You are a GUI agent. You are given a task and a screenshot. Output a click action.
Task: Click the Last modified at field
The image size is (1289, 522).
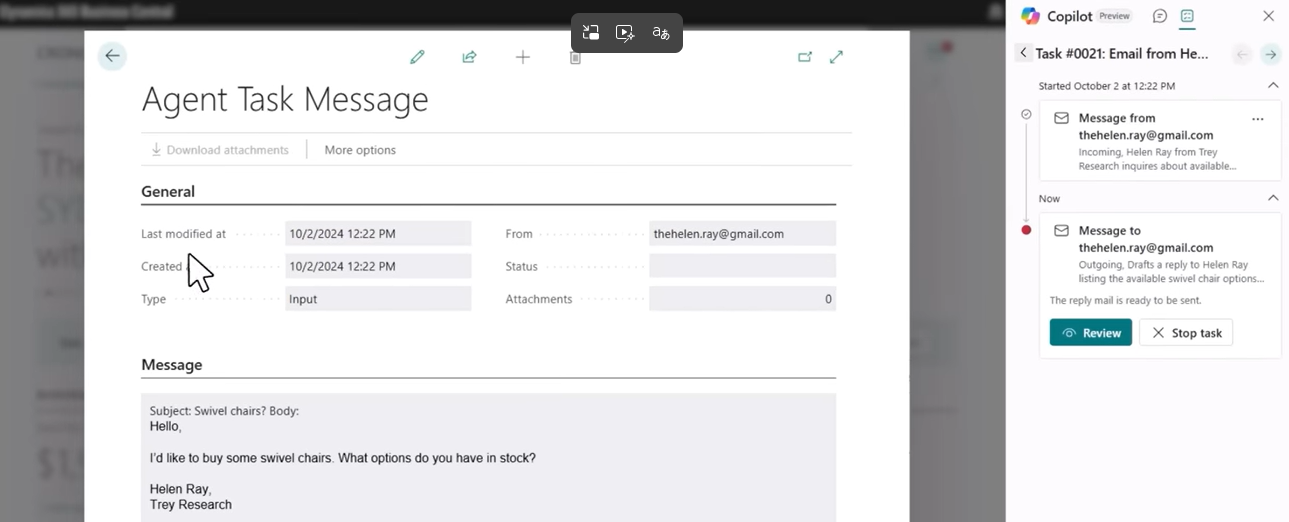[378, 233]
